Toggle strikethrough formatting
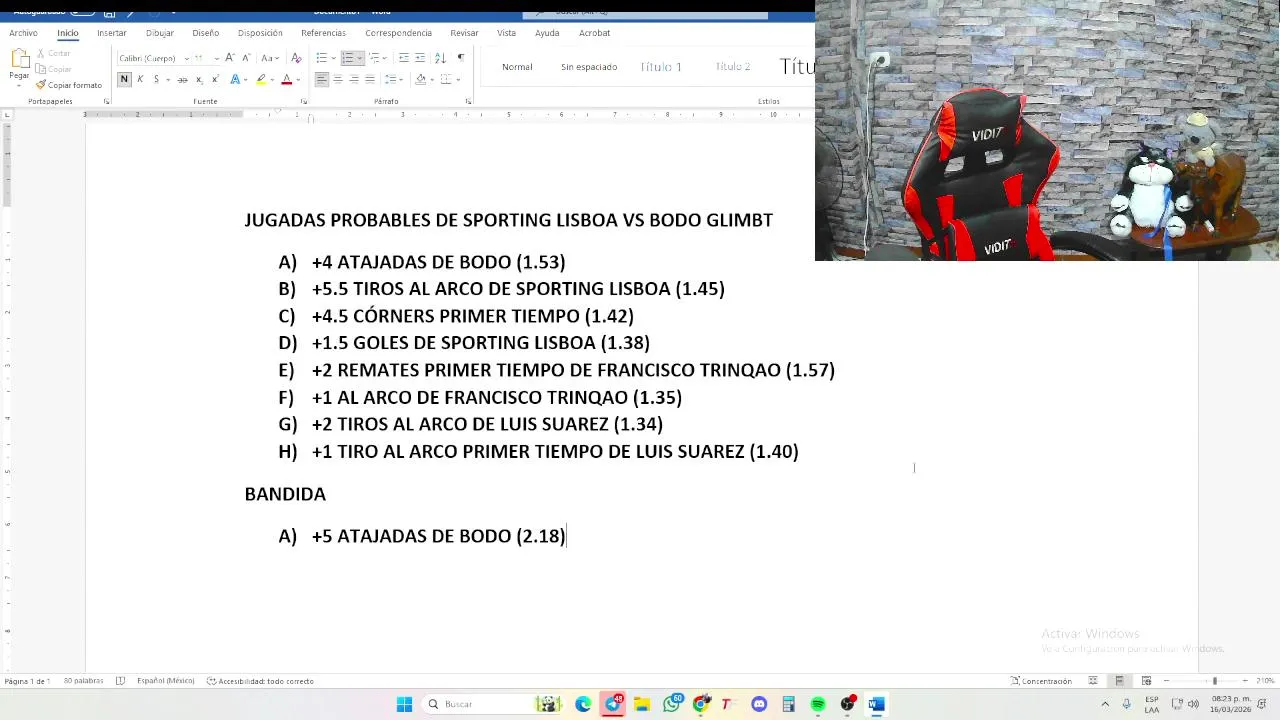 [183, 79]
